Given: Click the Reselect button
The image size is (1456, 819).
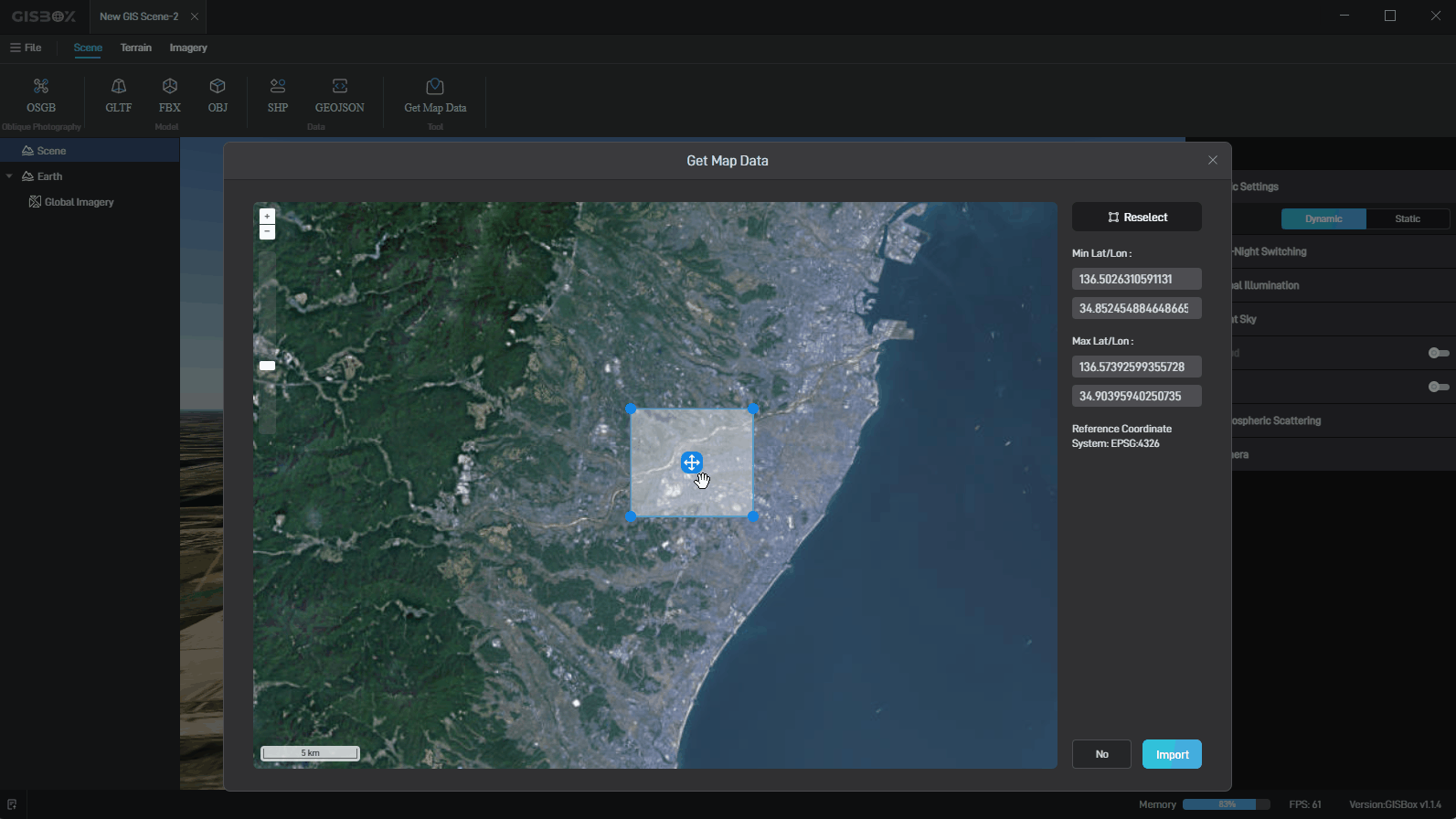Looking at the screenshot, I should click(x=1136, y=218).
